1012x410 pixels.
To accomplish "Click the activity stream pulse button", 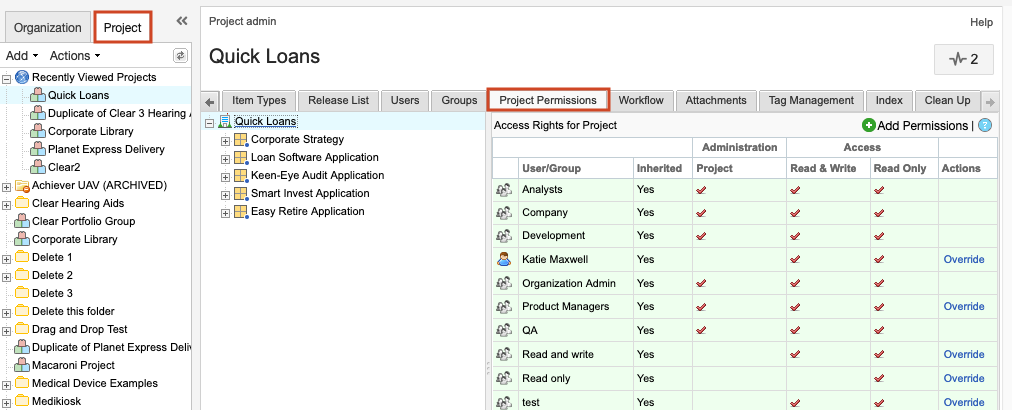I will [964, 60].
